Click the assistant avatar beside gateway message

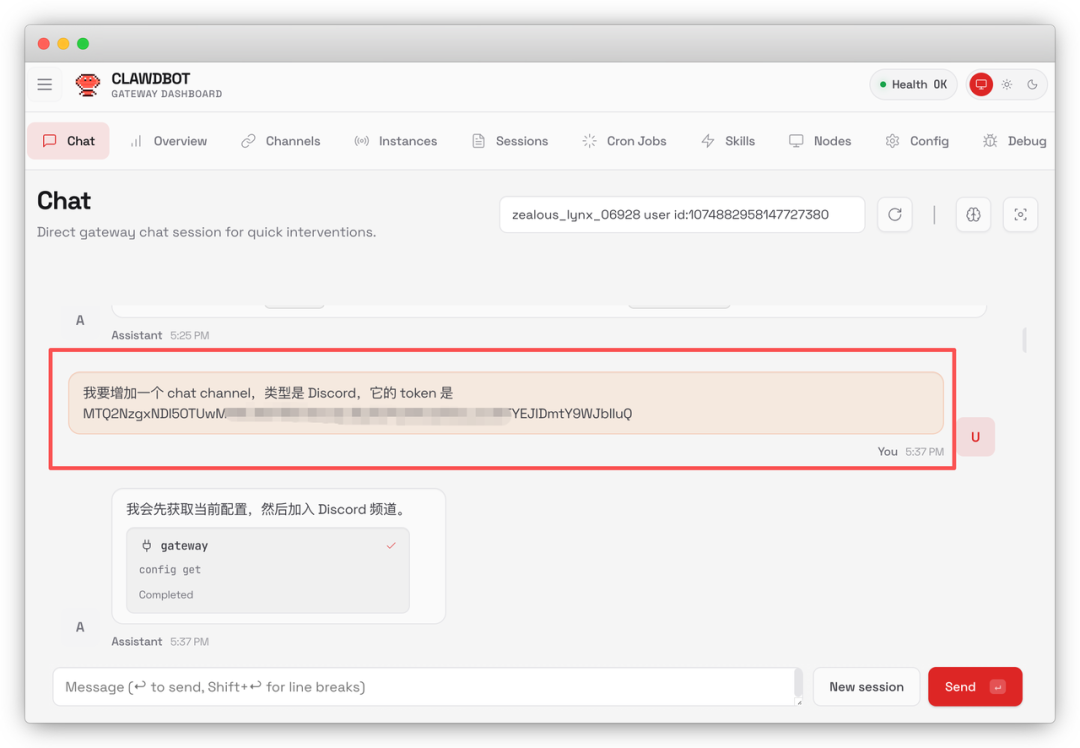point(80,627)
